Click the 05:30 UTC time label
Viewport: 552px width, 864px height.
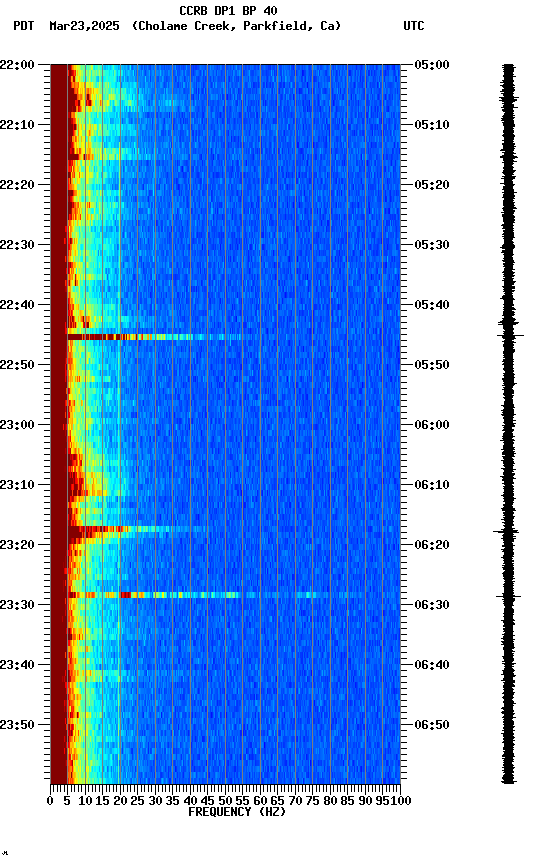(432, 245)
